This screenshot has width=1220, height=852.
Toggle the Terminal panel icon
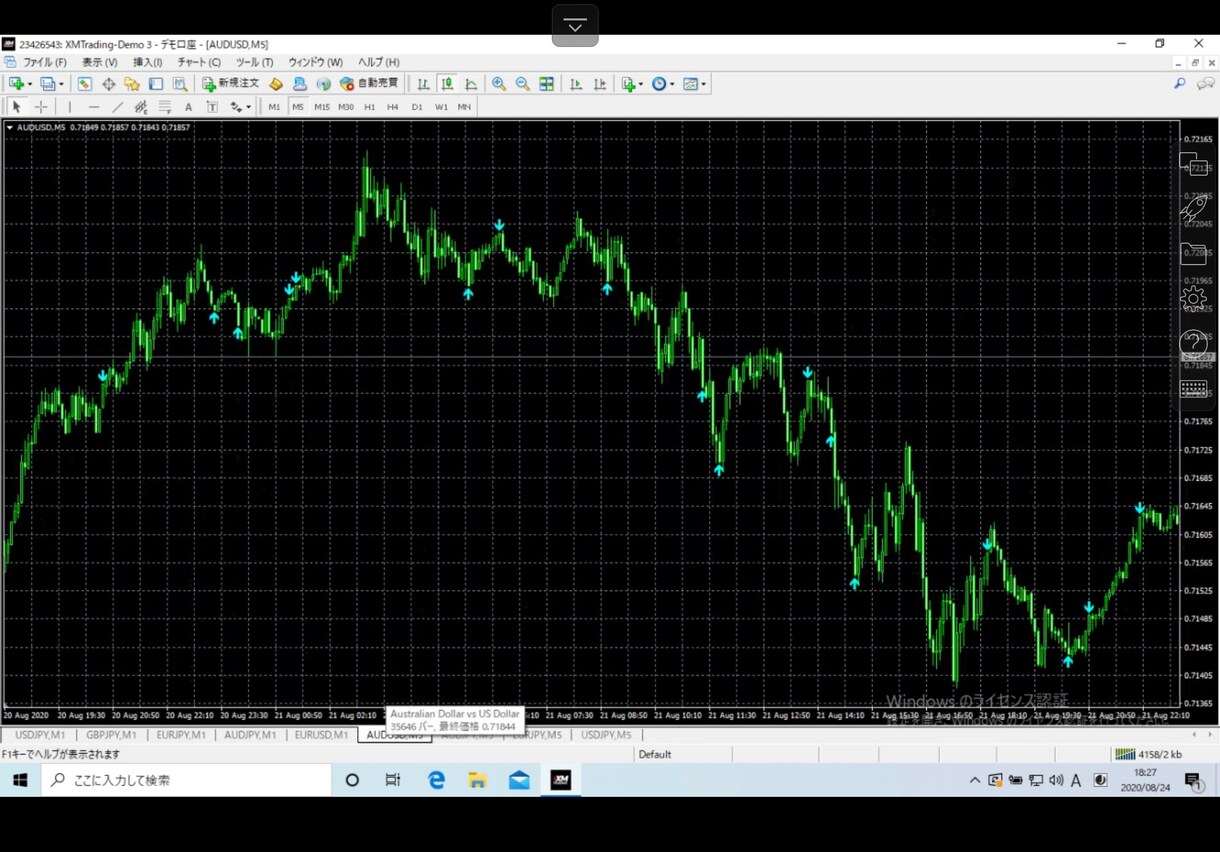tap(156, 84)
